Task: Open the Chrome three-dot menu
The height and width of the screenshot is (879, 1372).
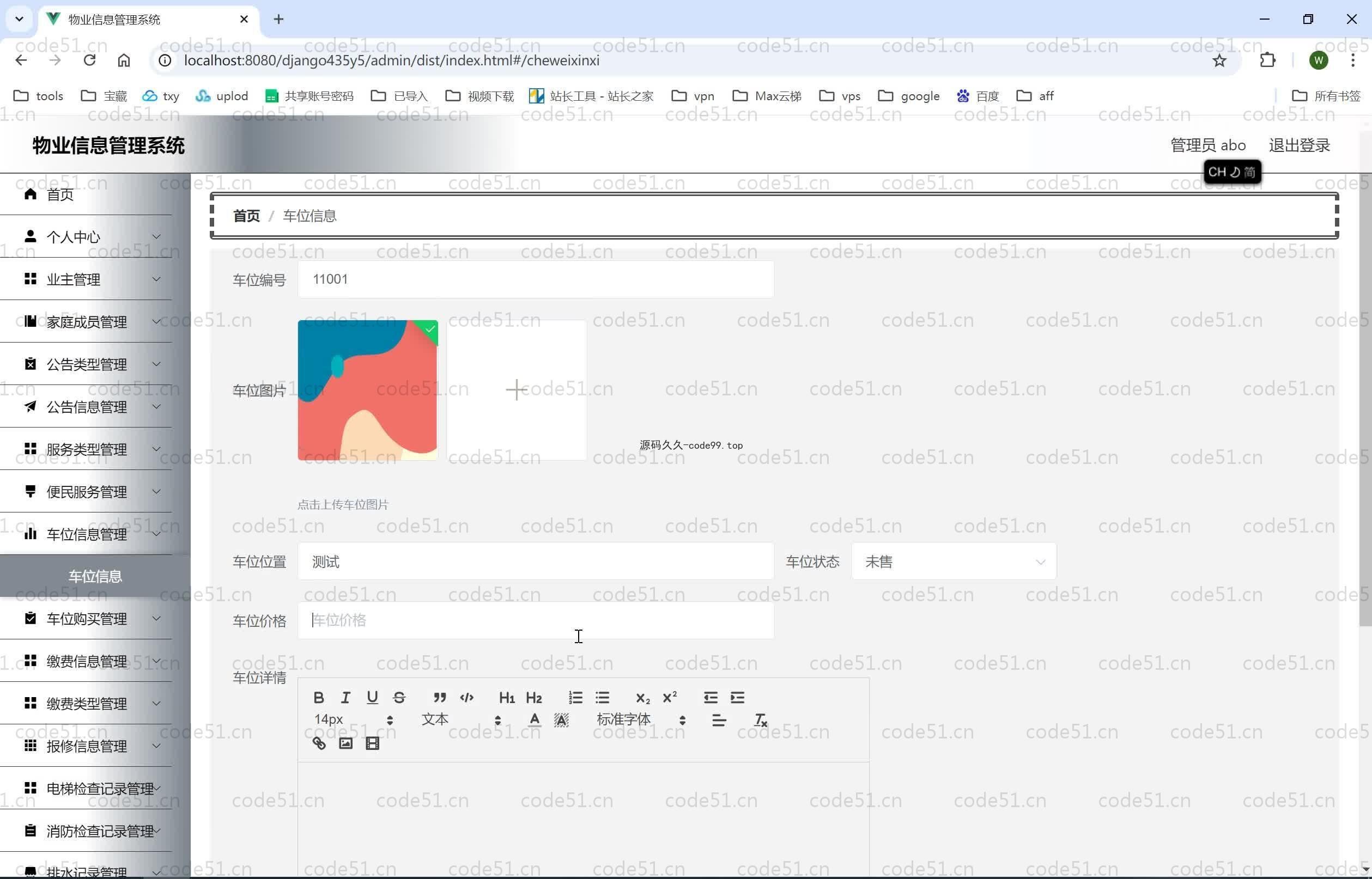Action: coord(1352,60)
